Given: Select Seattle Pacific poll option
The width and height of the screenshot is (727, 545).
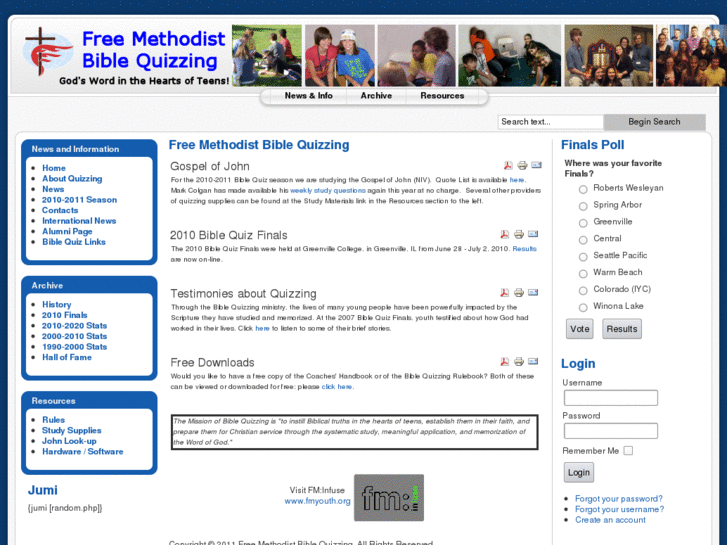Looking at the screenshot, I should [x=583, y=257].
